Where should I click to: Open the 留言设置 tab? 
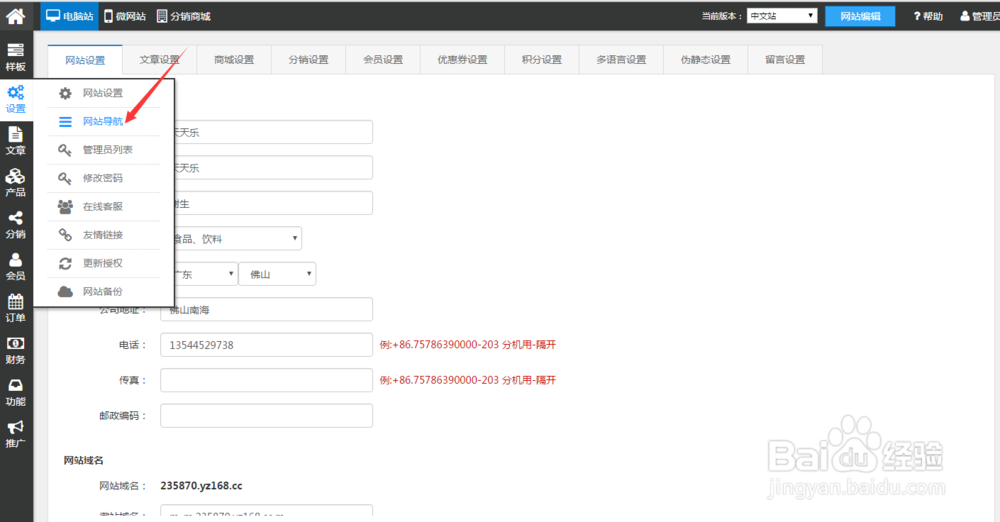[x=785, y=59]
